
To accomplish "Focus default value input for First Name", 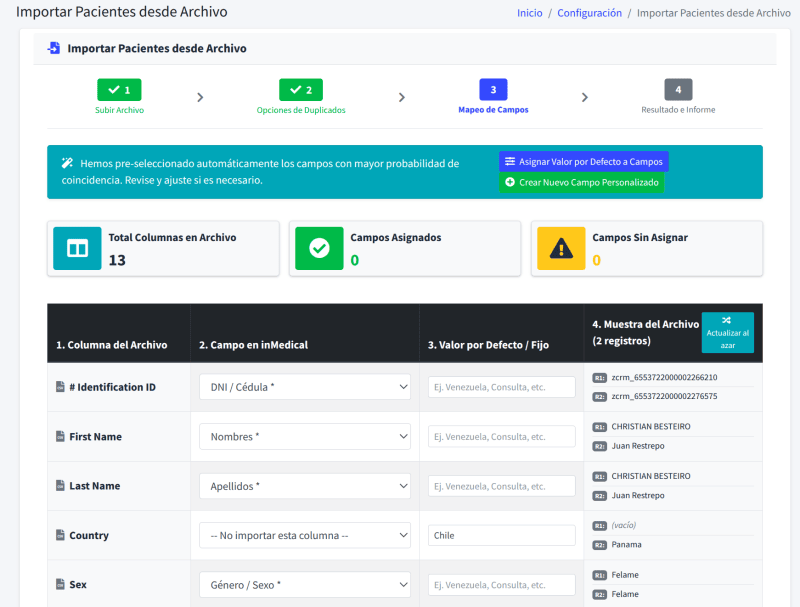I will tap(502, 437).
